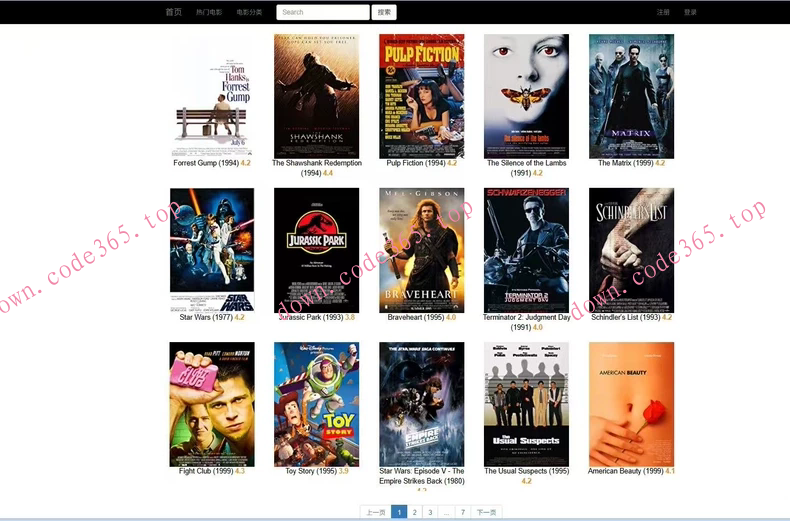Screen dimensions: 790x521
Task: Open the Pulp Fiction poster
Action: click(x=422, y=96)
